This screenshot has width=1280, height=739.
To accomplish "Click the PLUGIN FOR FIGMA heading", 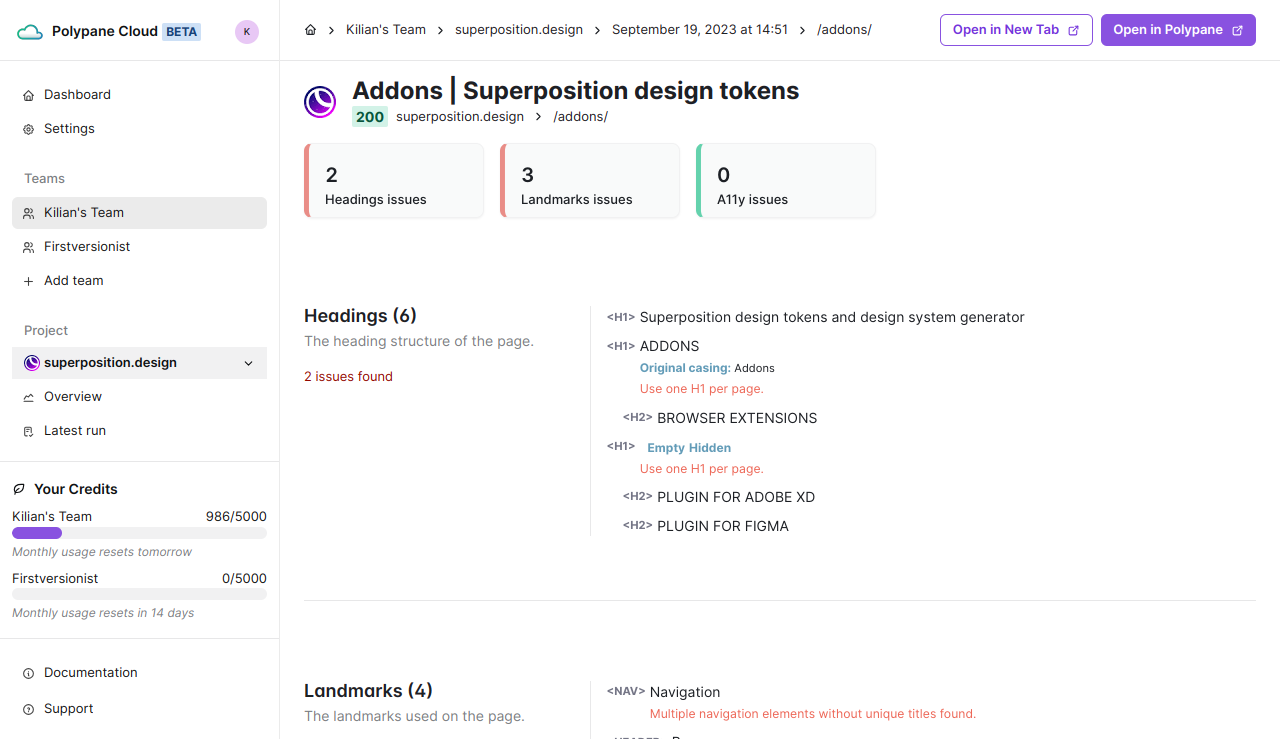I will (723, 526).
